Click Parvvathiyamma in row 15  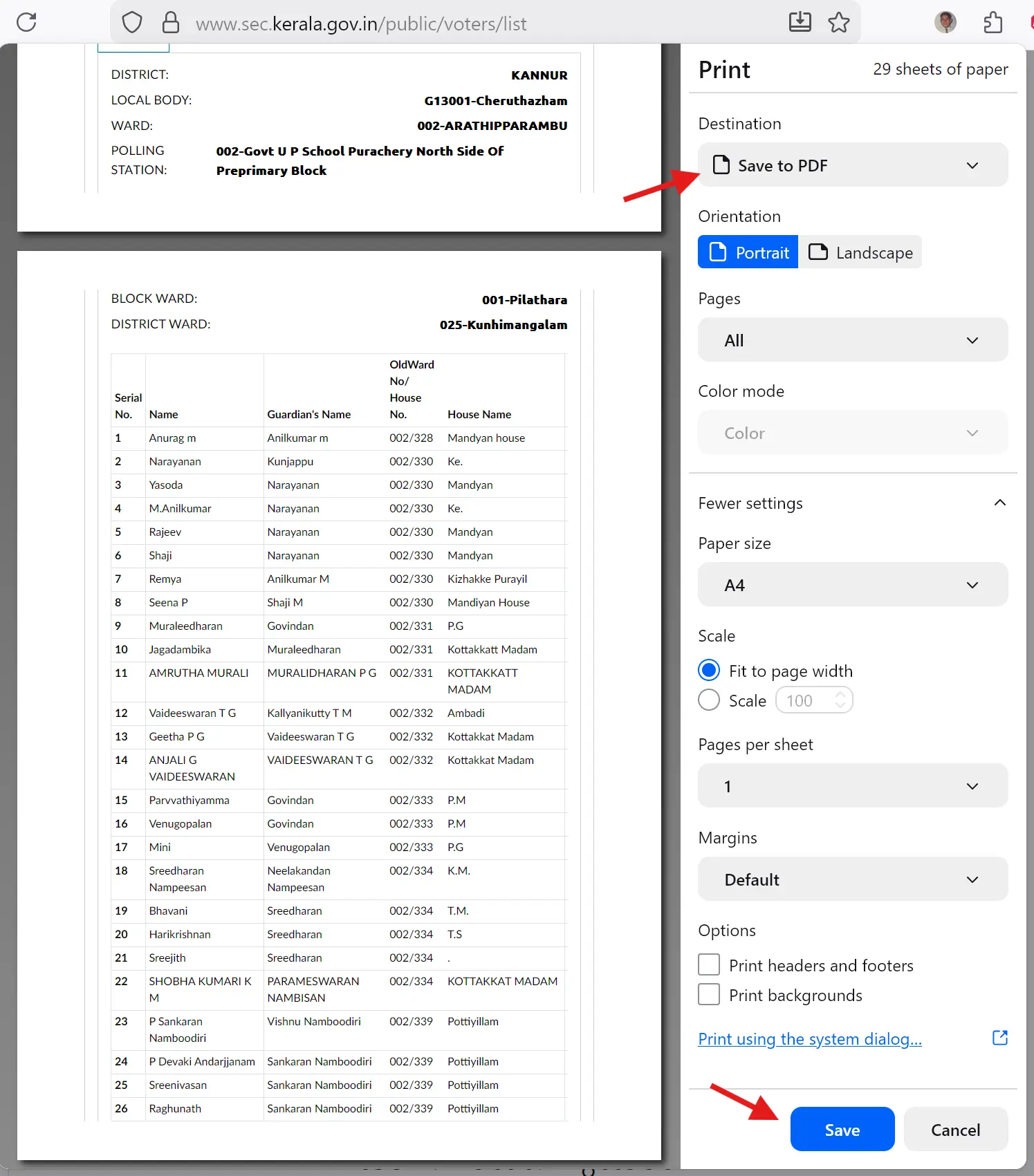click(x=189, y=800)
